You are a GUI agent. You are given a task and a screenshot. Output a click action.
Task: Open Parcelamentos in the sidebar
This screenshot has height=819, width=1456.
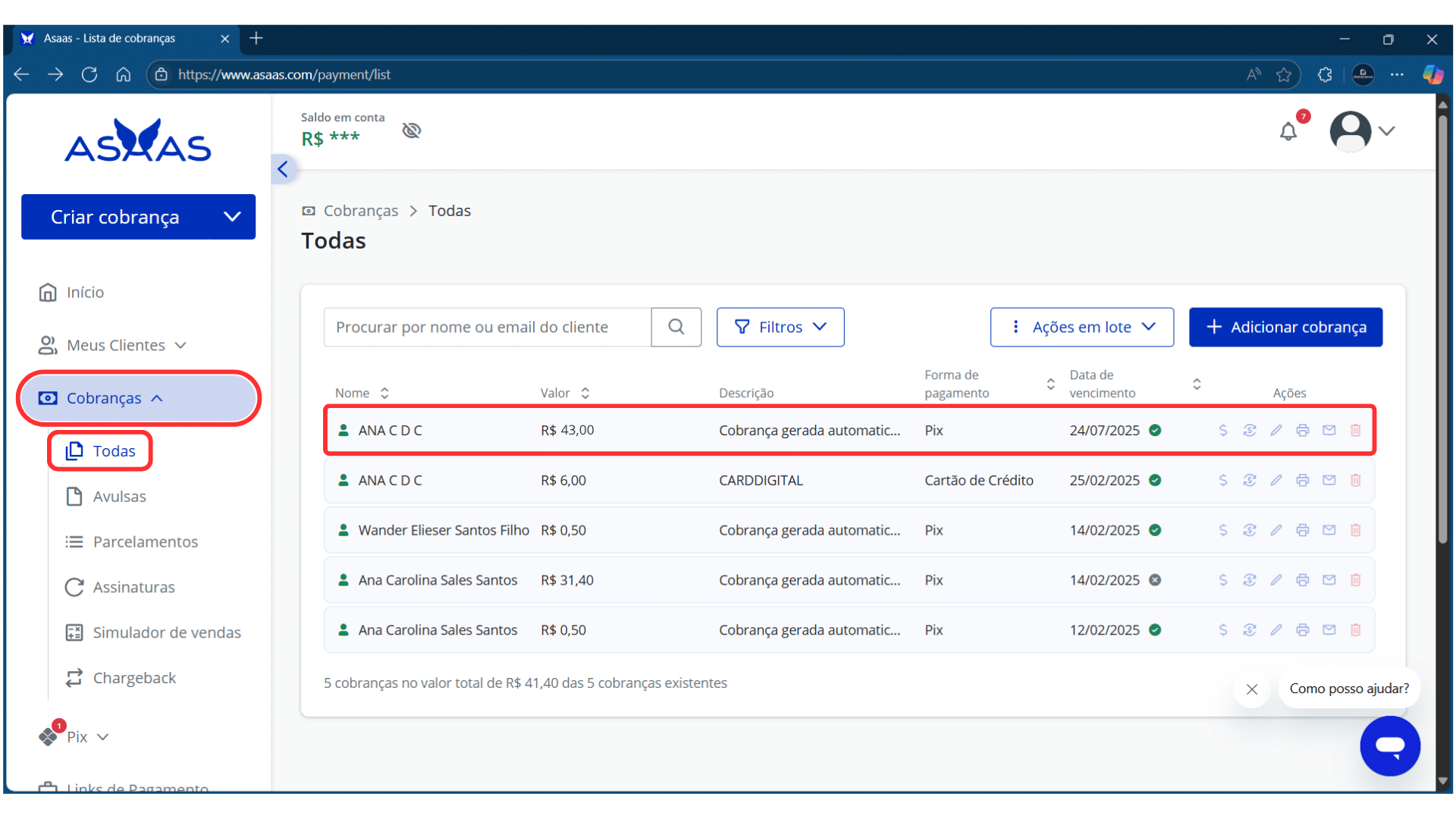[145, 542]
